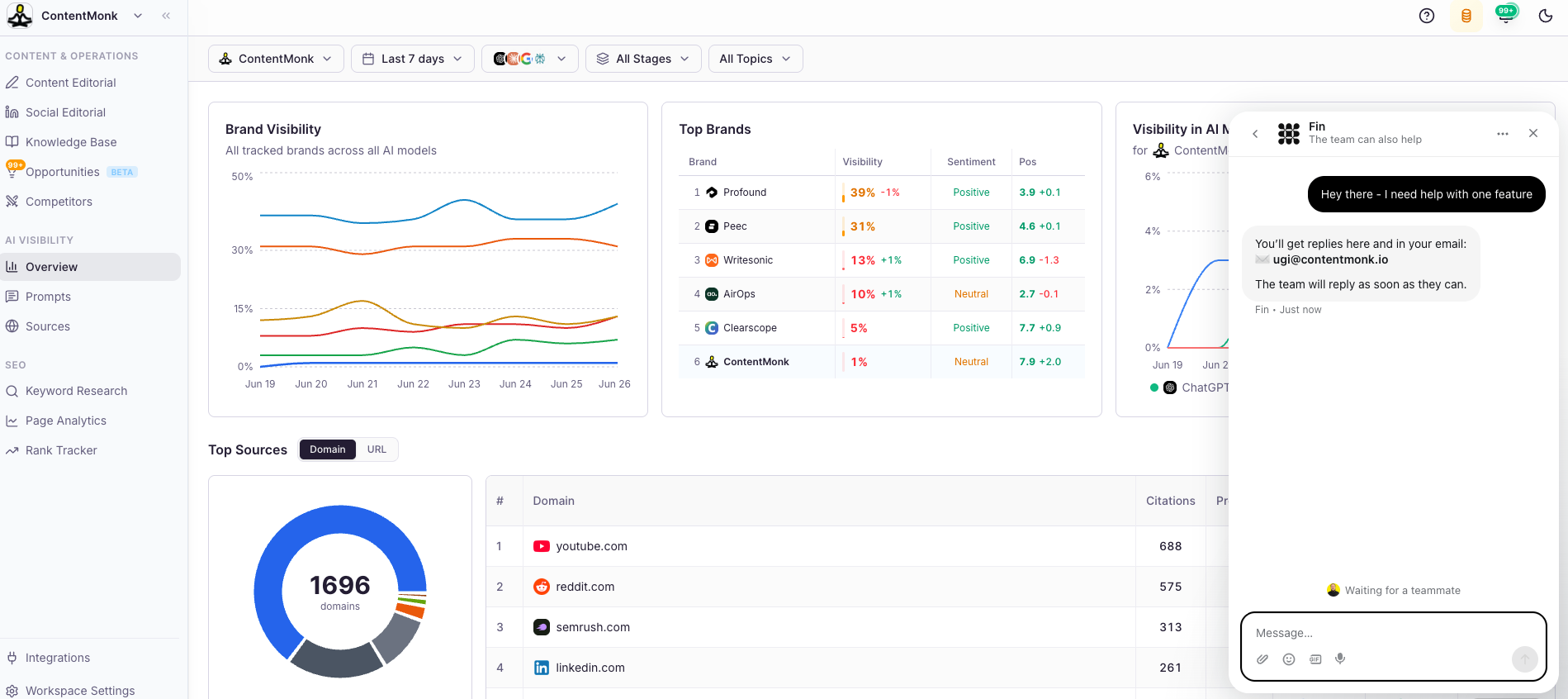Open linkedin.com source row
Image resolution: width=1568 pixels, height=699 pixels.
[x=856, y=668]
